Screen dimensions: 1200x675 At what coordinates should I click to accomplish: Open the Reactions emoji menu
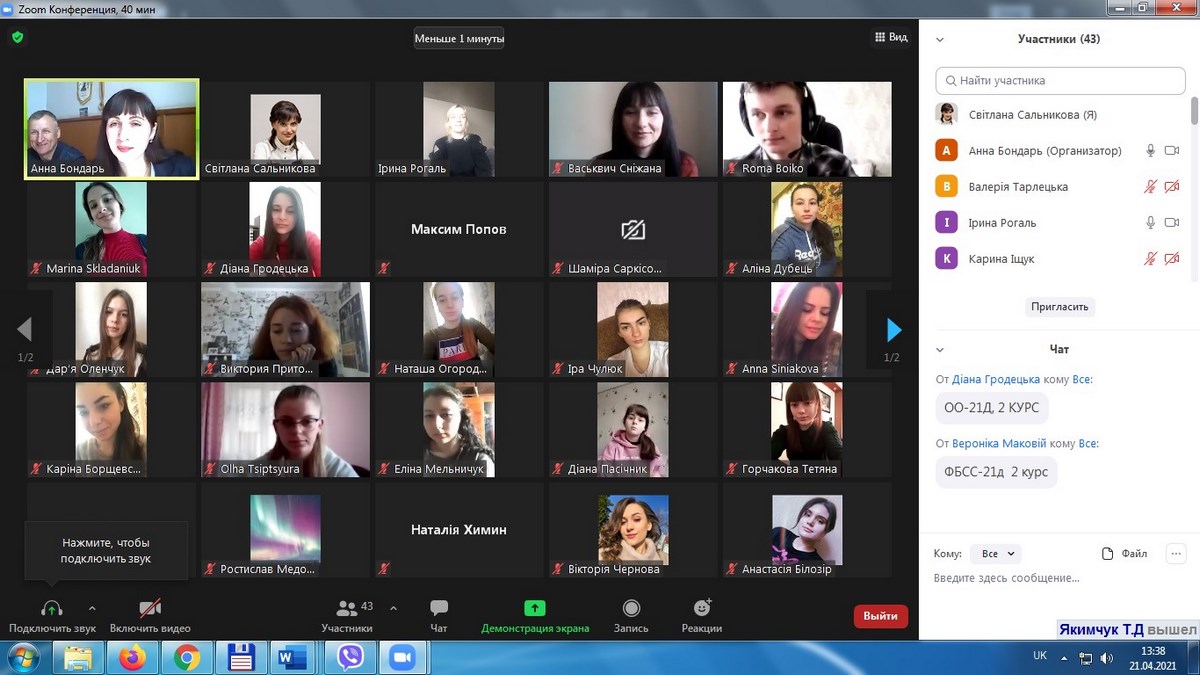point(702,608)
